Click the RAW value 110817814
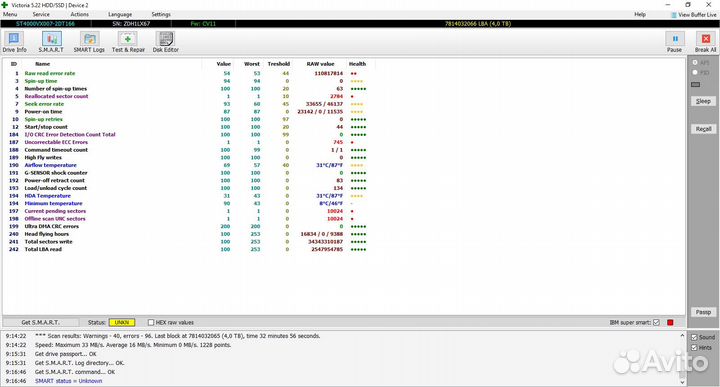Image resolution: width=720 pixels, height=387 pixels. click(328, 73)
